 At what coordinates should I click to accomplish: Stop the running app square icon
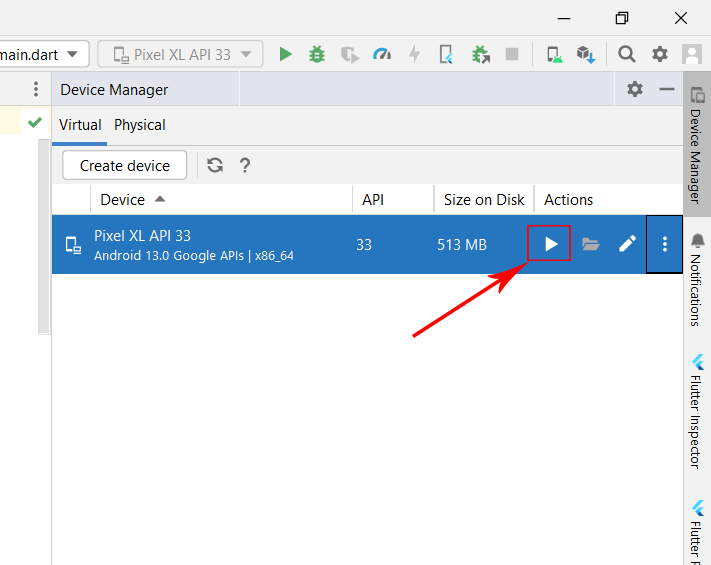pyautogui.click(x=512, y=54)
